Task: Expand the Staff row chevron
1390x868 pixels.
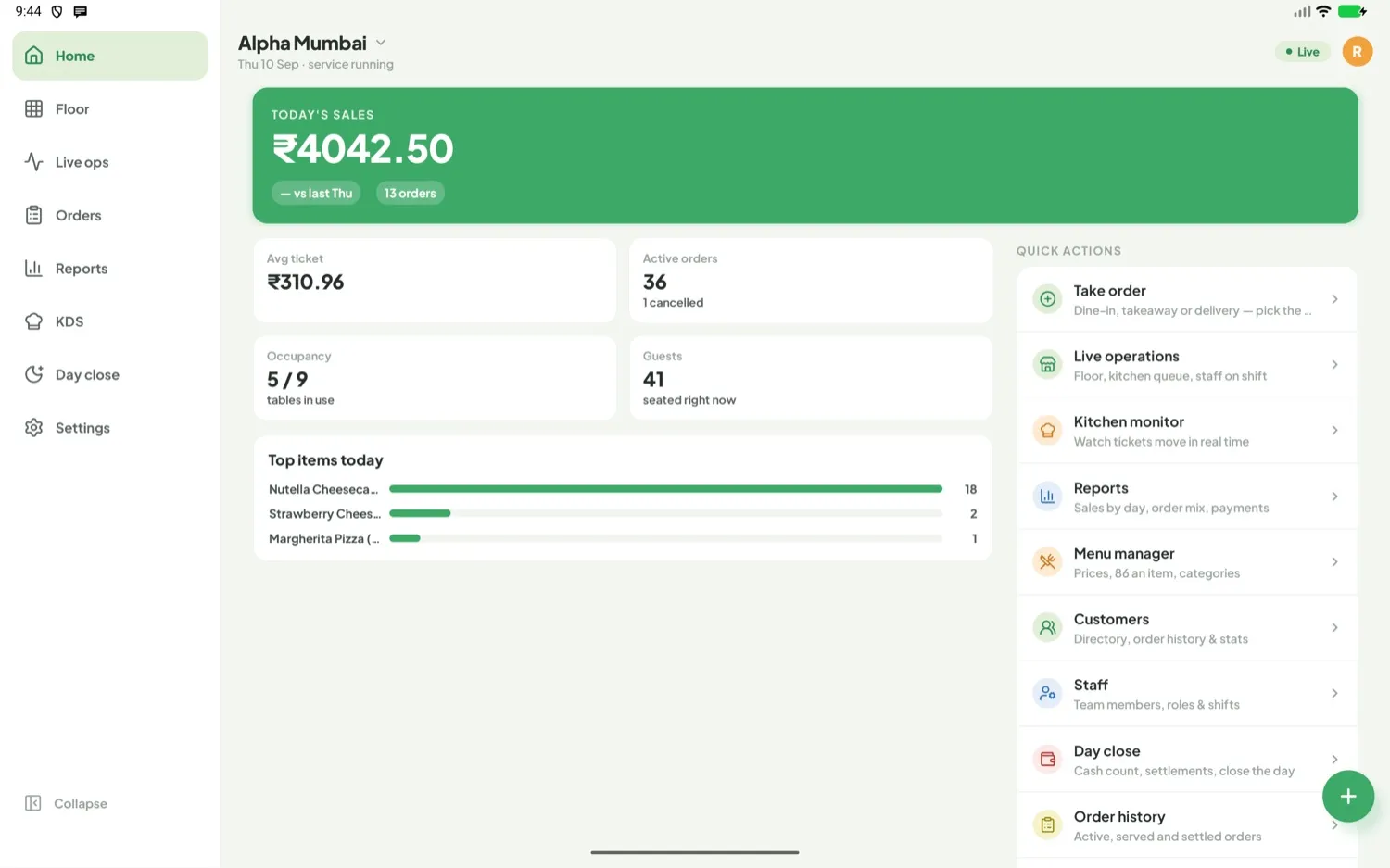Action: tap(1334, 694)
